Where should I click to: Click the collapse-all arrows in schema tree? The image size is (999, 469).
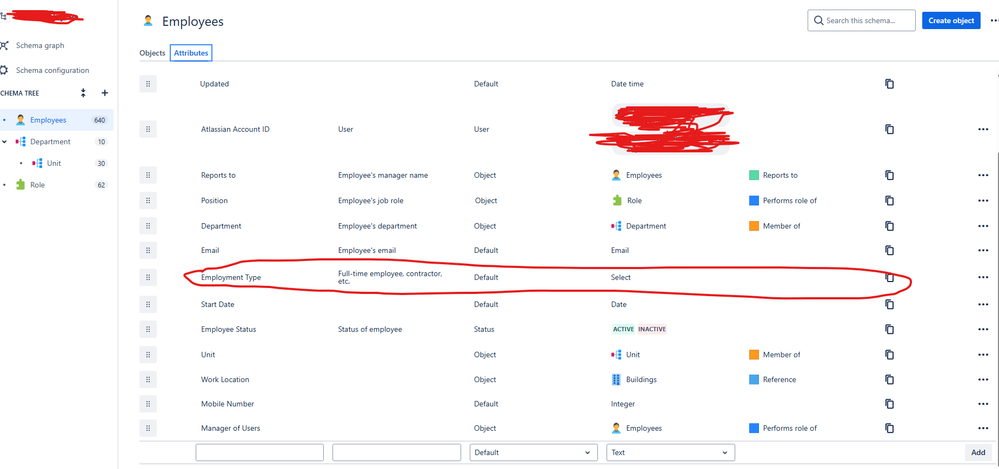[83, 93]
